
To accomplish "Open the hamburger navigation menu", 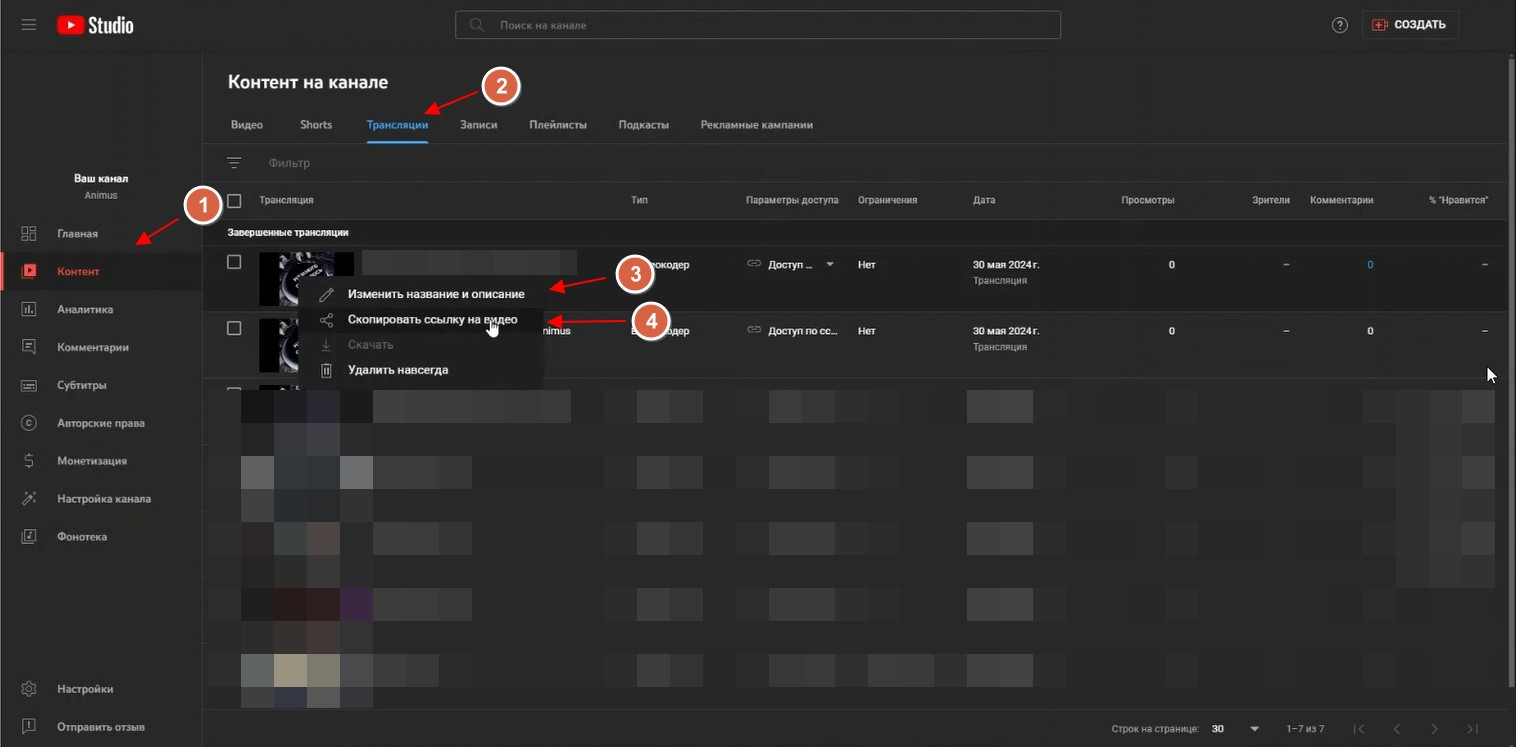I will tap(29, 25).
